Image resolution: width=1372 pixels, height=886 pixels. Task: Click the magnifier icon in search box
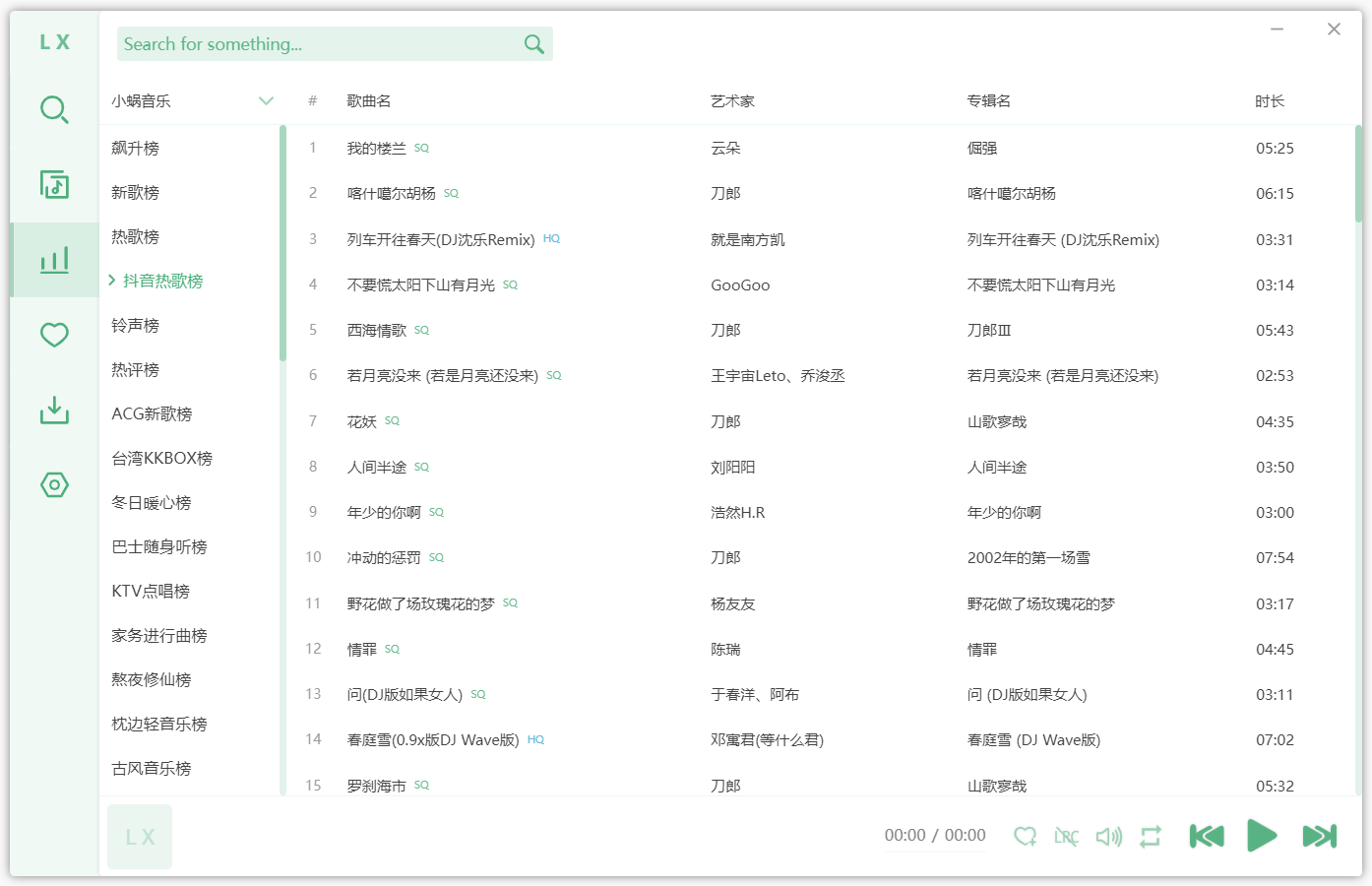pos(533,44)
